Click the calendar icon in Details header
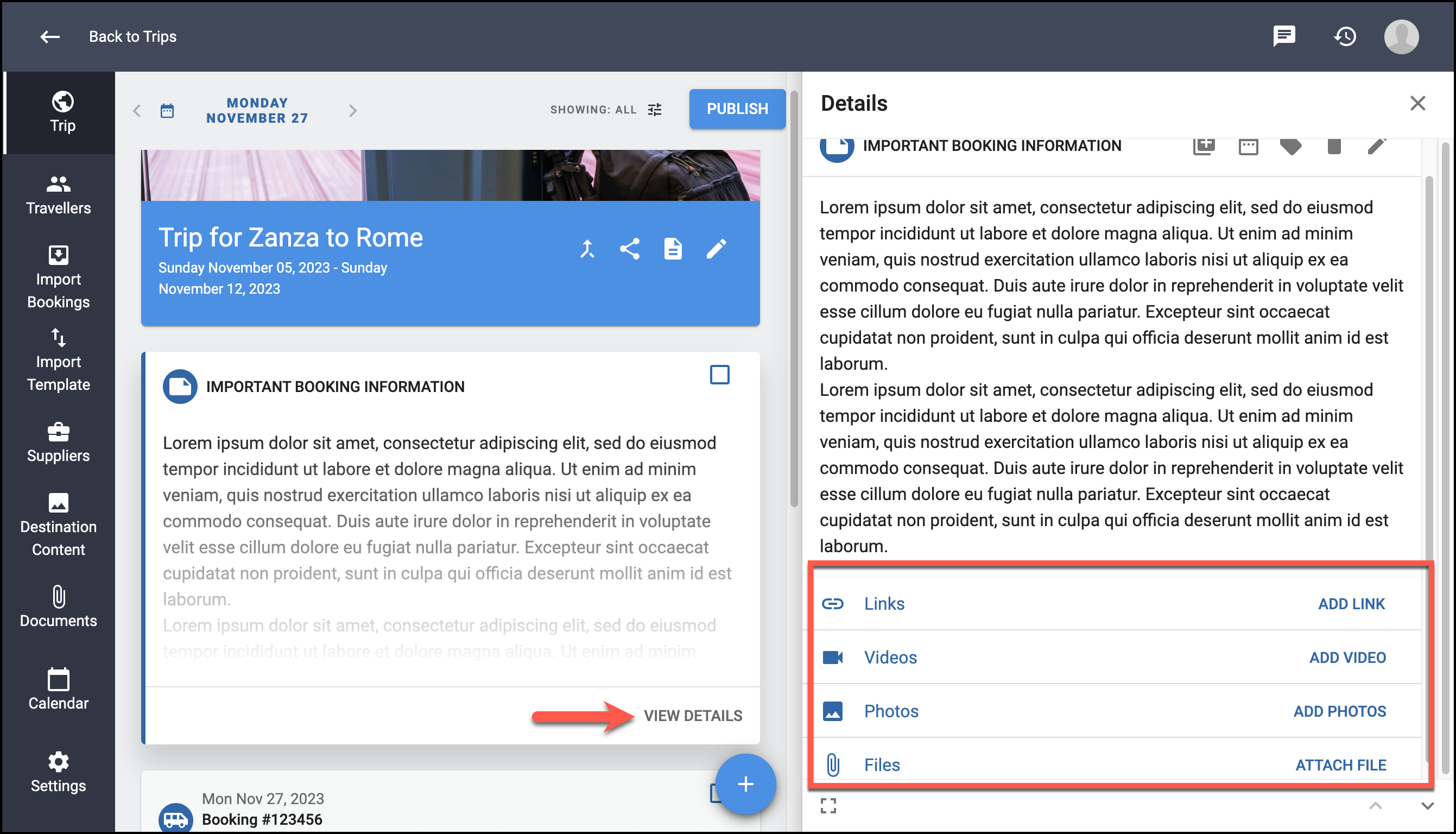 coord(1248,147)
